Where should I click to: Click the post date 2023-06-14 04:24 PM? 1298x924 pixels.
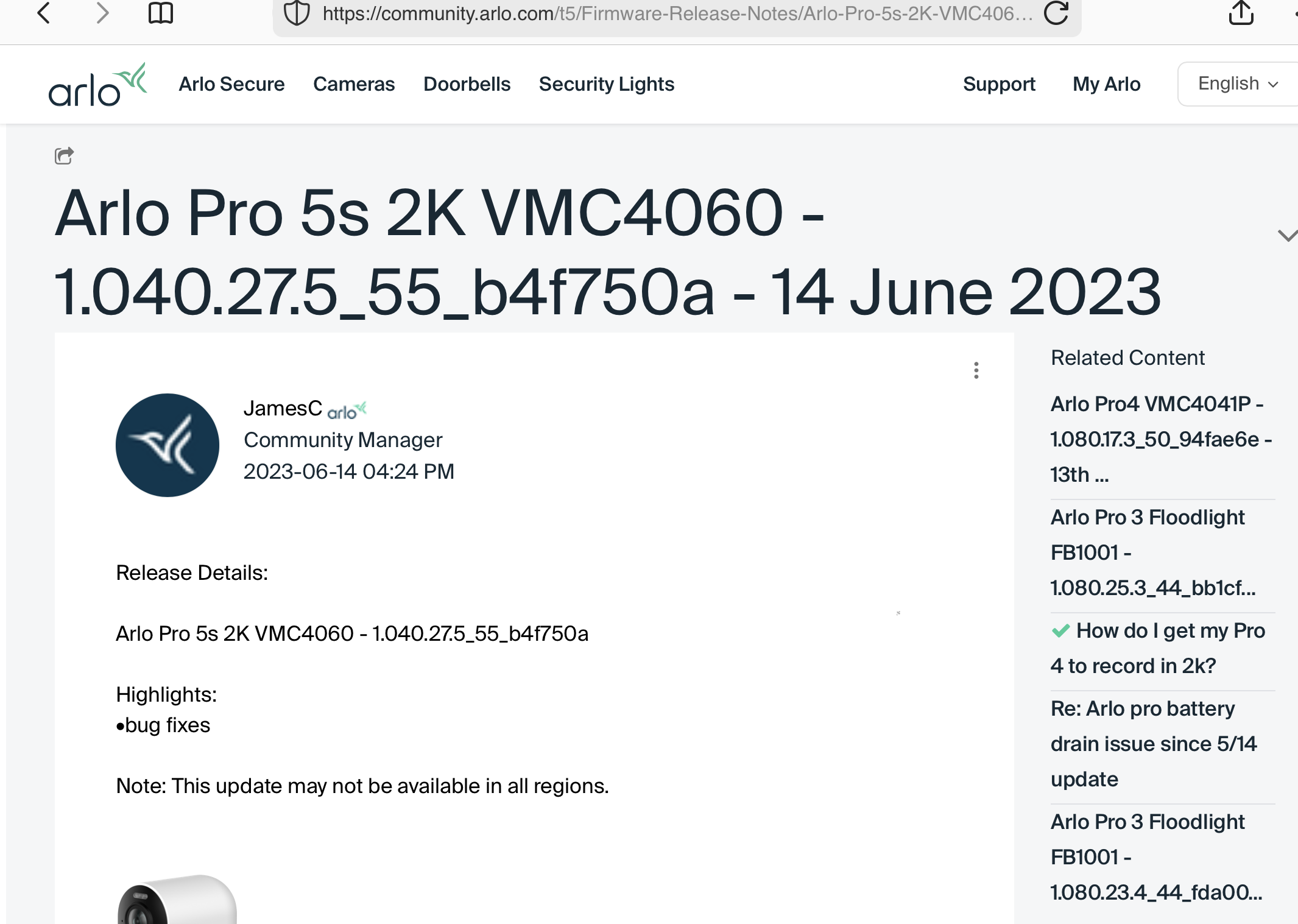[x=349, y=471]
